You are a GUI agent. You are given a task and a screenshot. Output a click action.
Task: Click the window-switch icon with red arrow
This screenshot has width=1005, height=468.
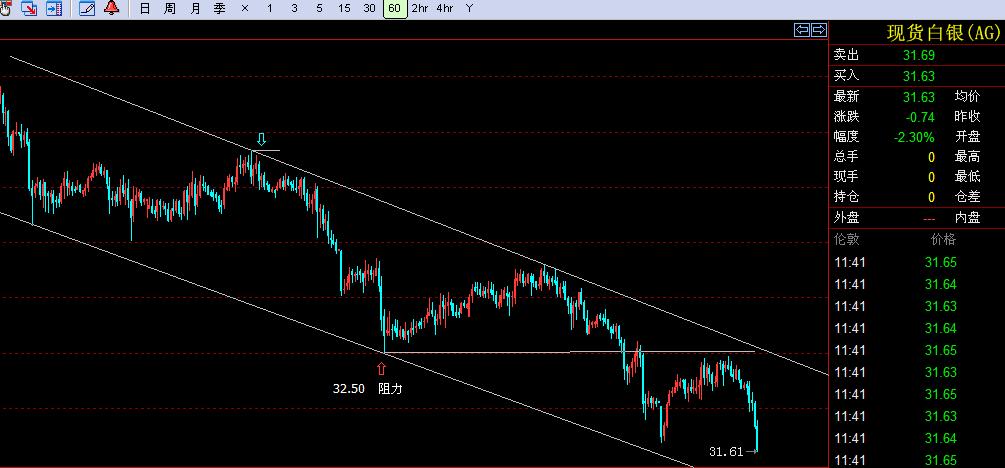point(29,8)
